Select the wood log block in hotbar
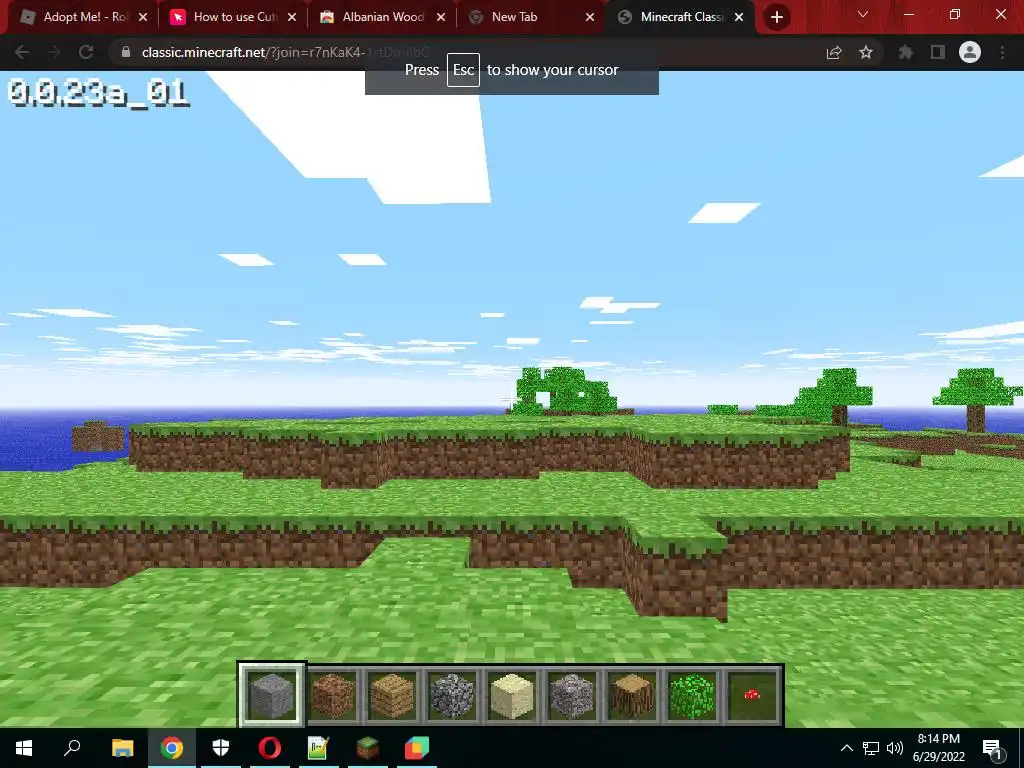The width and height of the screenshot is (1024, 768). point(632,696)
